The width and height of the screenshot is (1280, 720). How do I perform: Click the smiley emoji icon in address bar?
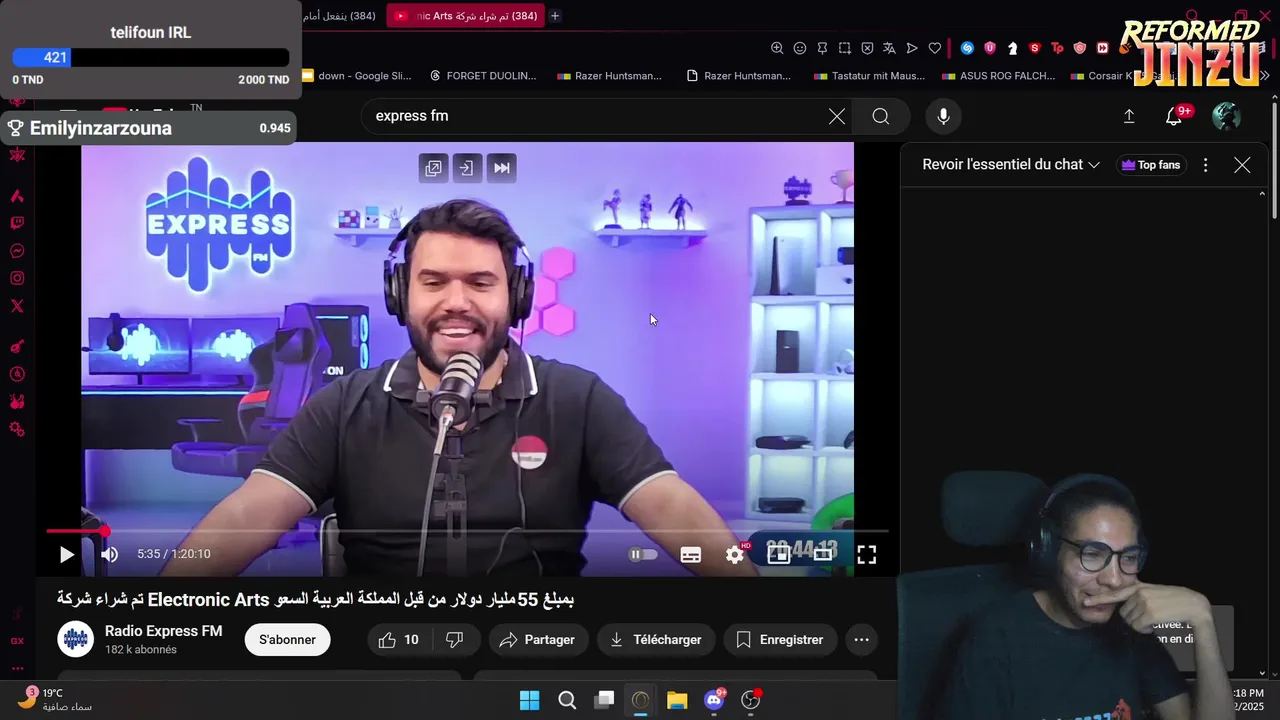[800, 48]
